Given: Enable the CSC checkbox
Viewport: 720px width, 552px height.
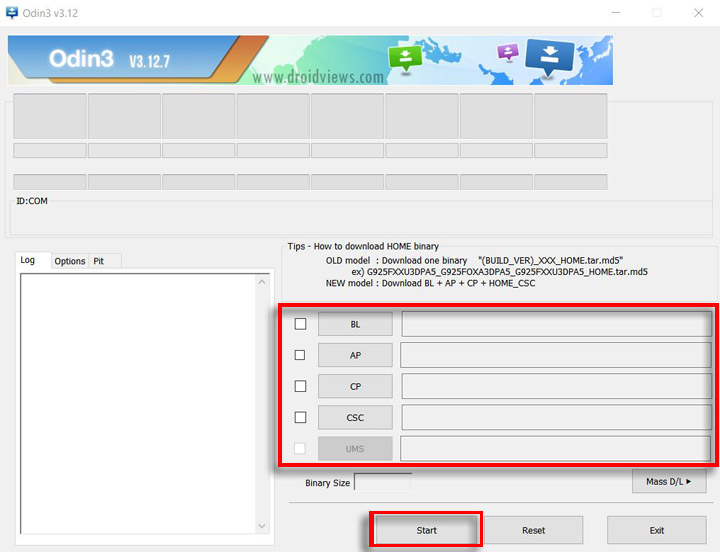Looking at the screenshot, I should (x=300, y=417).
